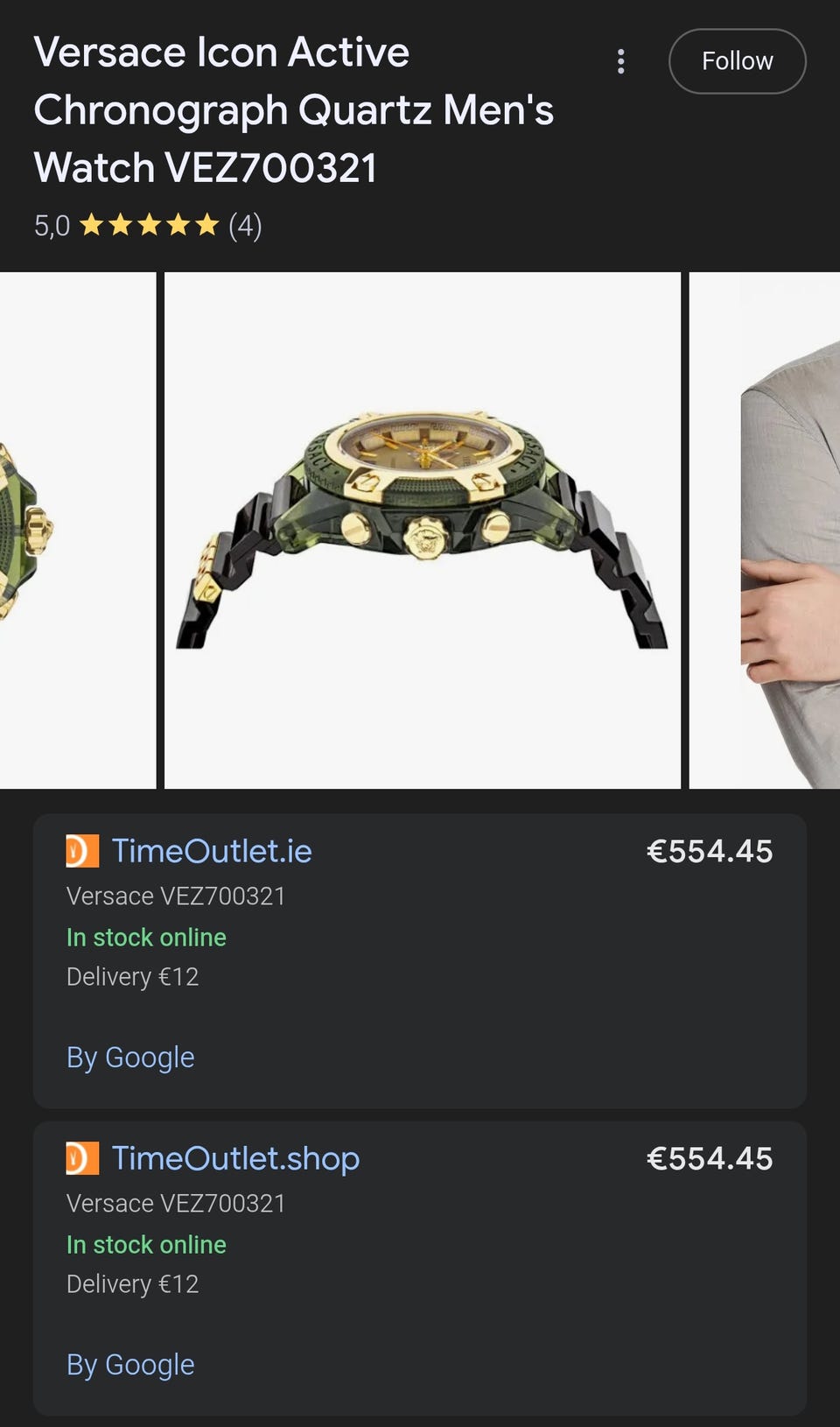840x1427 pixels.
Task: Tap the 5,0 rating score text
Action: 52,226
